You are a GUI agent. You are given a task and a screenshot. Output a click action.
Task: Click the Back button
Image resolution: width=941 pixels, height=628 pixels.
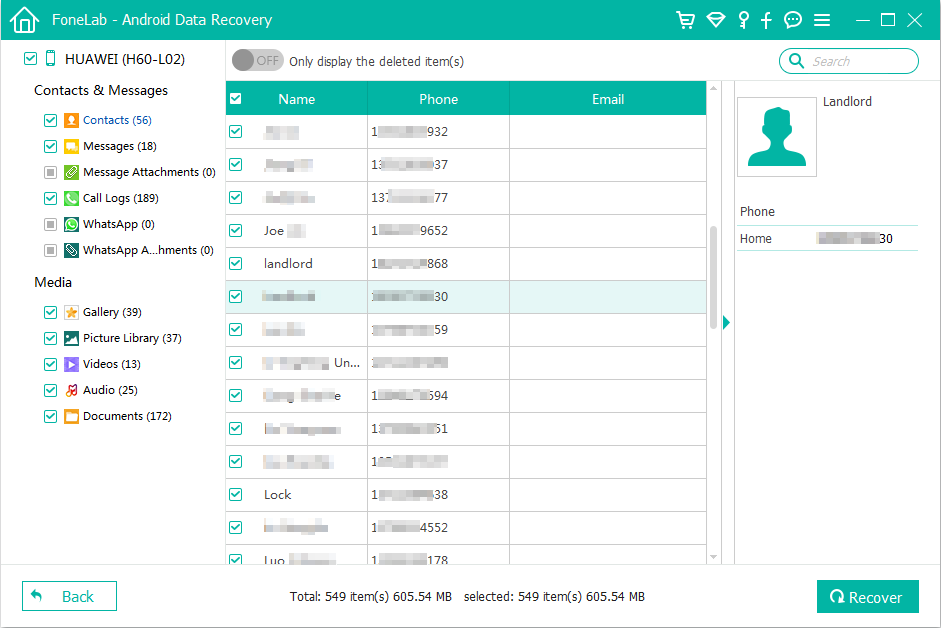coord(69,596)
